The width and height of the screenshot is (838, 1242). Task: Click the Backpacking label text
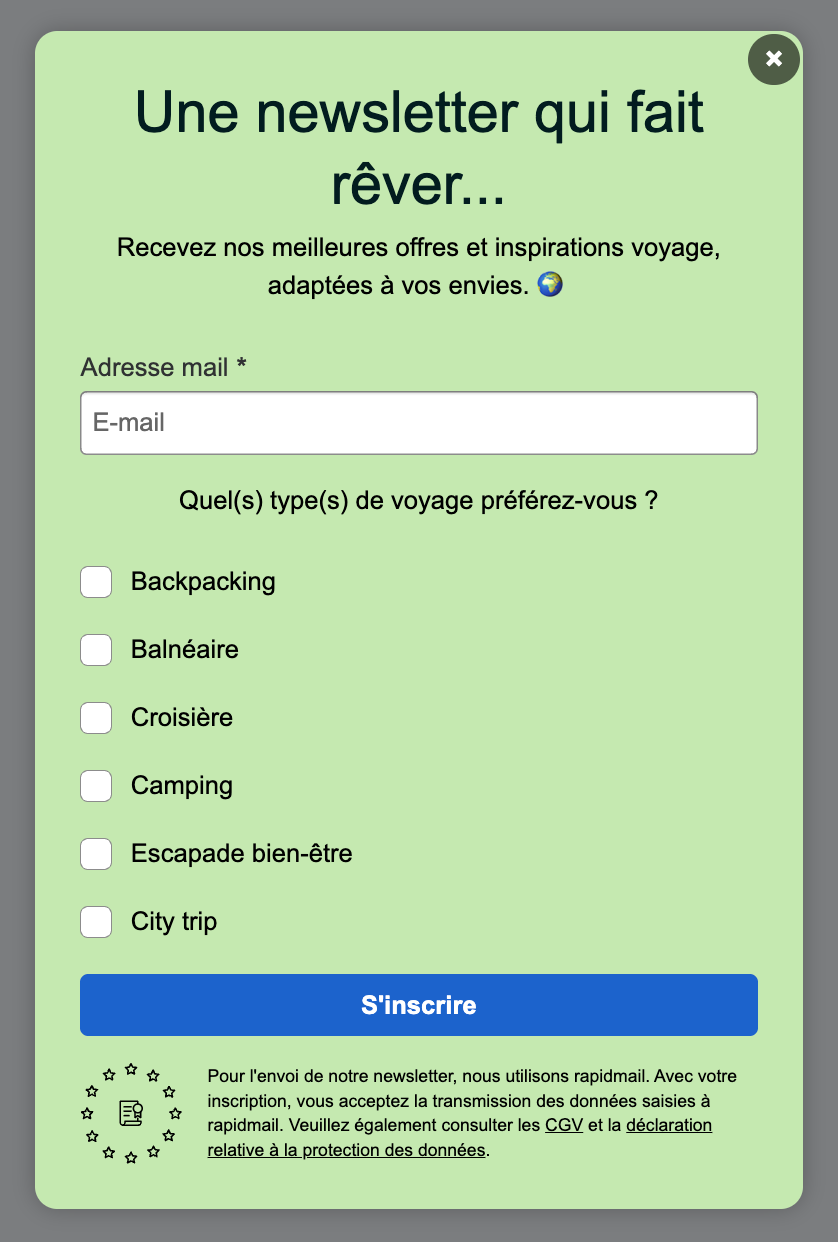click(x=203, y=582)
